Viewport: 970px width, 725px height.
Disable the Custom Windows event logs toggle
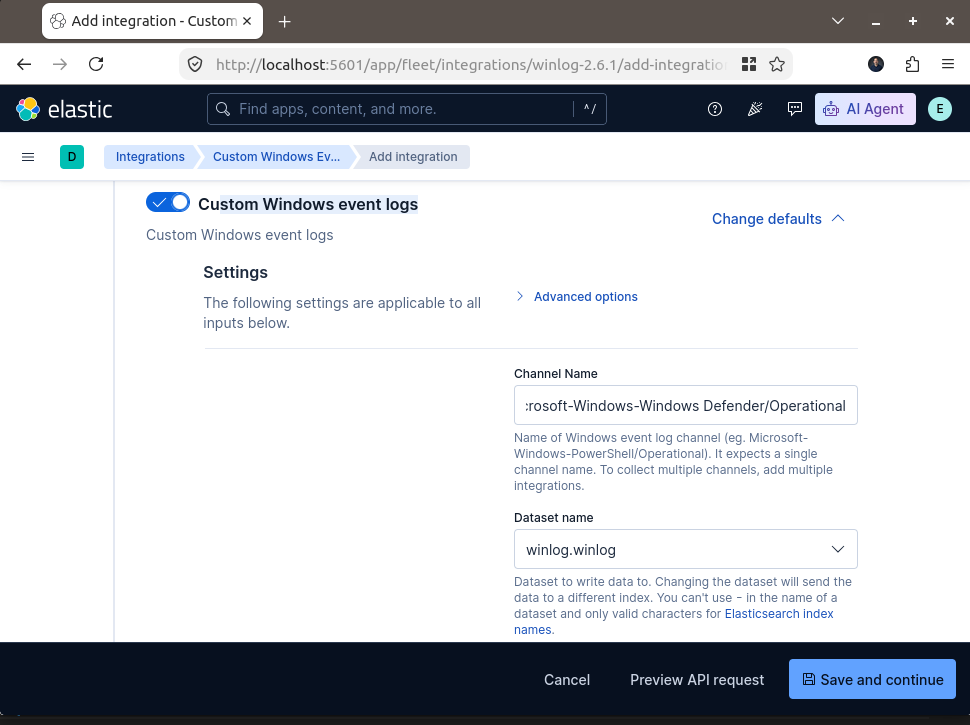pyautogui.click(x=168, y=202)
